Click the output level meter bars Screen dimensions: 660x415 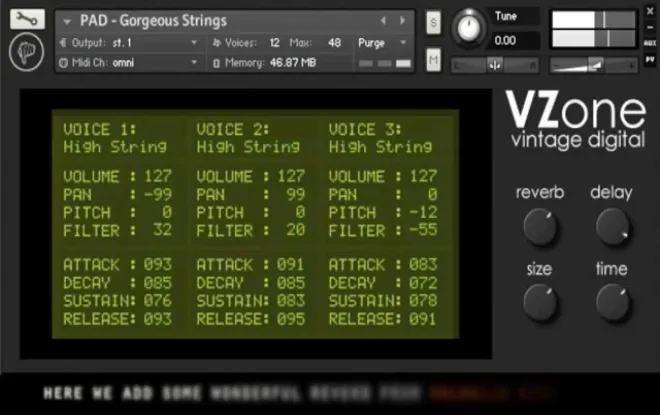[x=593, y=29]
